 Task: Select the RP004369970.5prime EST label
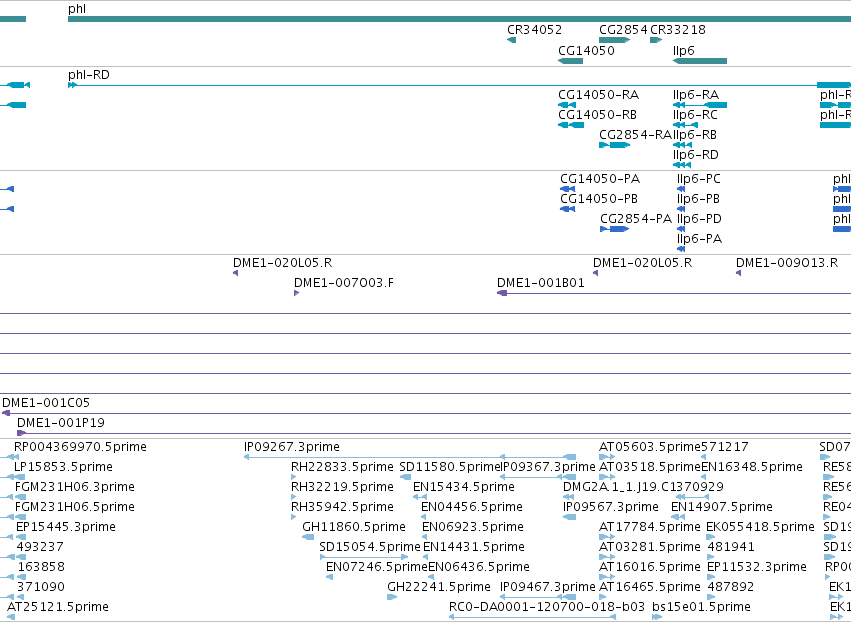point(80,447)
